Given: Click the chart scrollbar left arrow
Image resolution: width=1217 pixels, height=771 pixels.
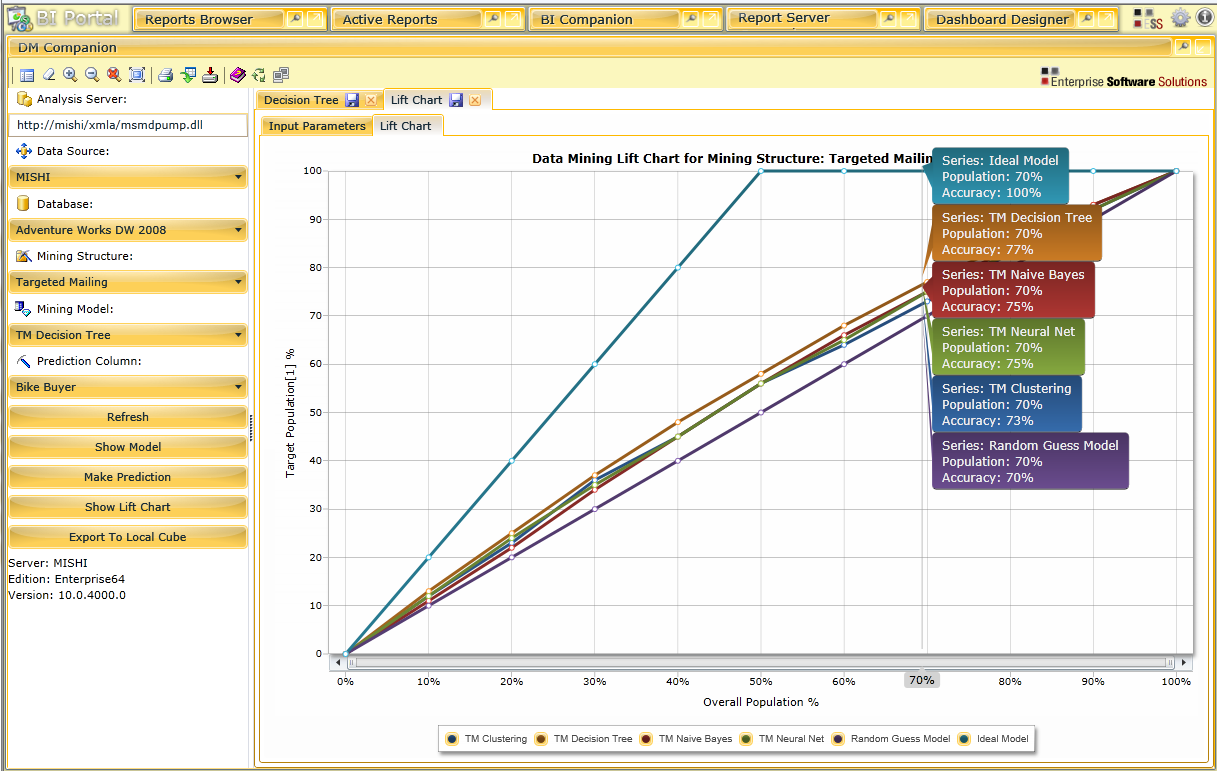Looking at the screenshot, I should [x=339, y=662].
